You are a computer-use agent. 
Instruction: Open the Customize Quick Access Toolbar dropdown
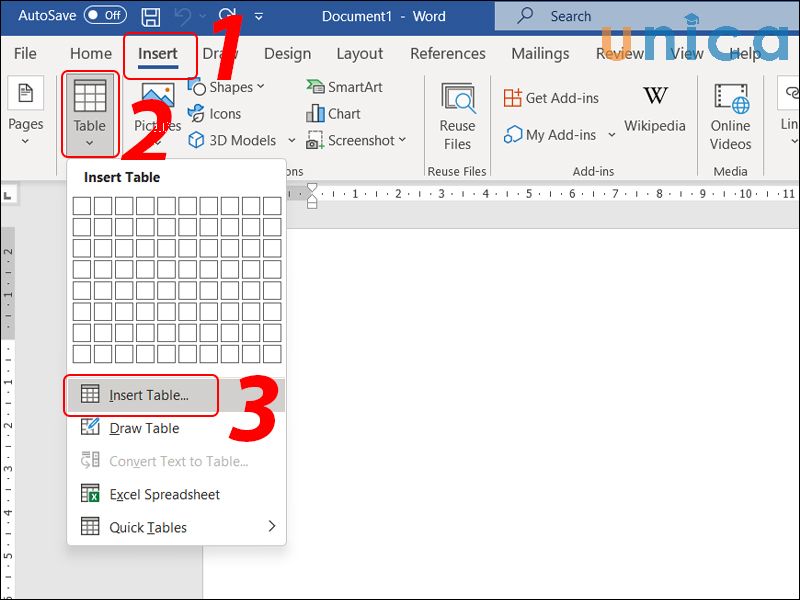pyautogui.click(x=259, y=17)
